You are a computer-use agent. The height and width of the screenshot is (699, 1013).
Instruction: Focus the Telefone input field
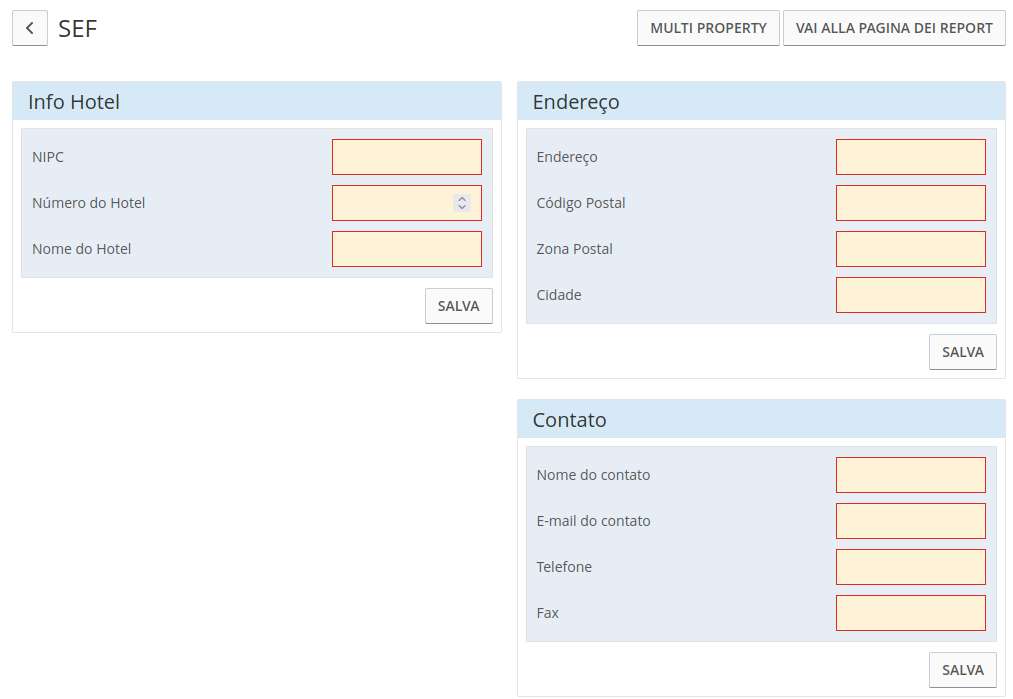(911, 567)
